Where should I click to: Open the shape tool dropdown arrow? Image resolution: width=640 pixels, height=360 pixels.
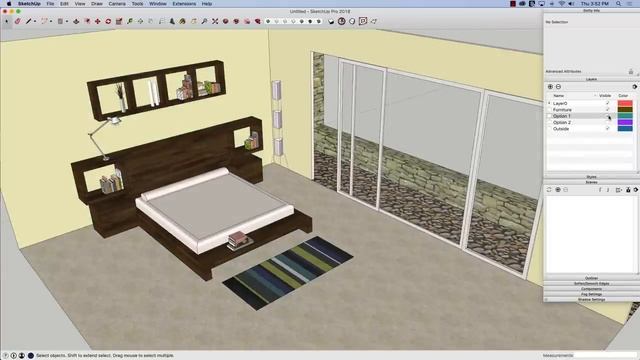[67, 22]
